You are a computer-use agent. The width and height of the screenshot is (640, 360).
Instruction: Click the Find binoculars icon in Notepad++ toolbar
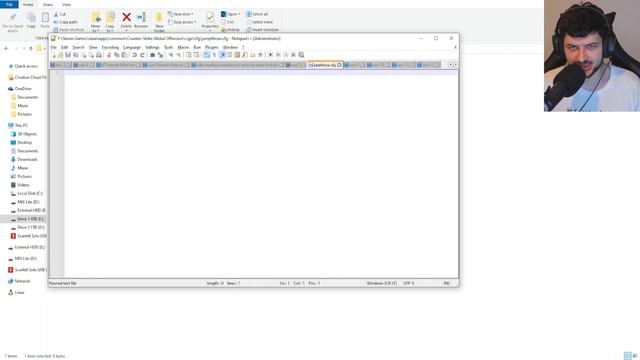[x=153, y=55]
